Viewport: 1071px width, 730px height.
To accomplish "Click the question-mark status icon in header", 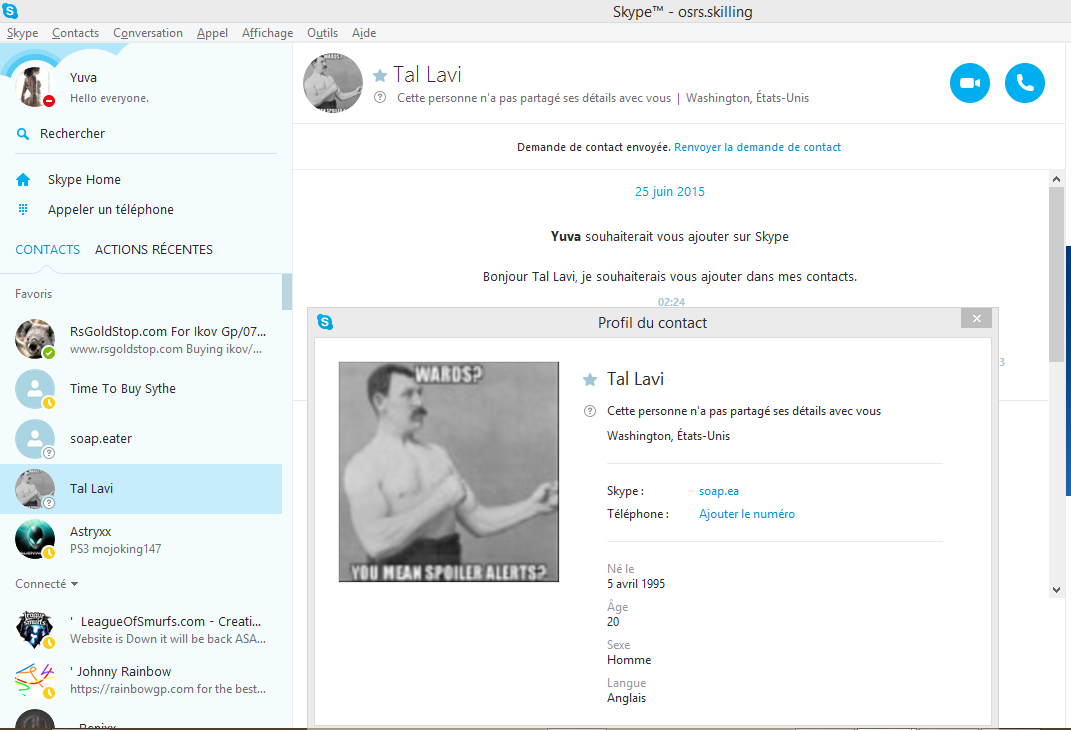I will click(x=380, y=98).
